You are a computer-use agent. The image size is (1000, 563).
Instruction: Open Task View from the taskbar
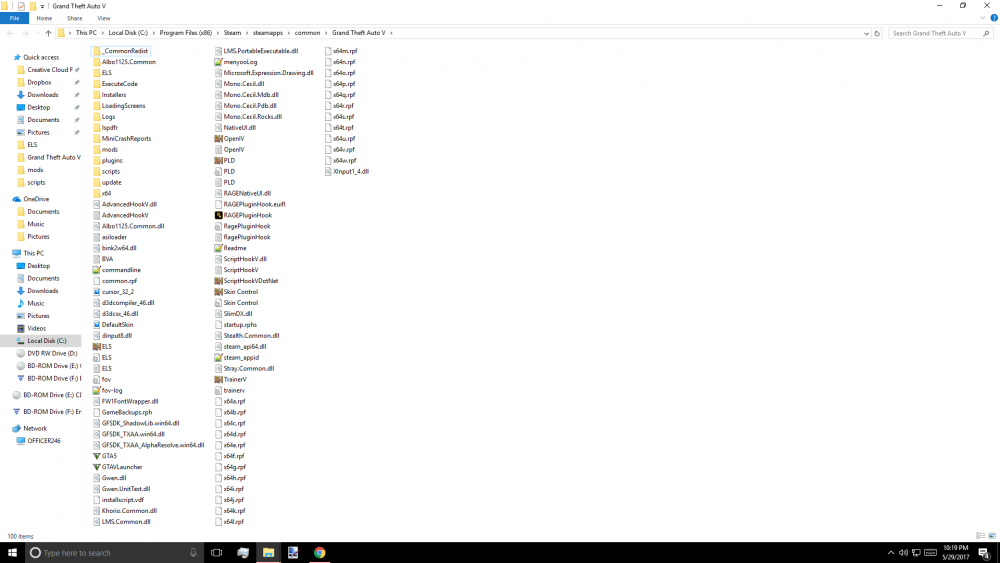click(x=216, y=553)
